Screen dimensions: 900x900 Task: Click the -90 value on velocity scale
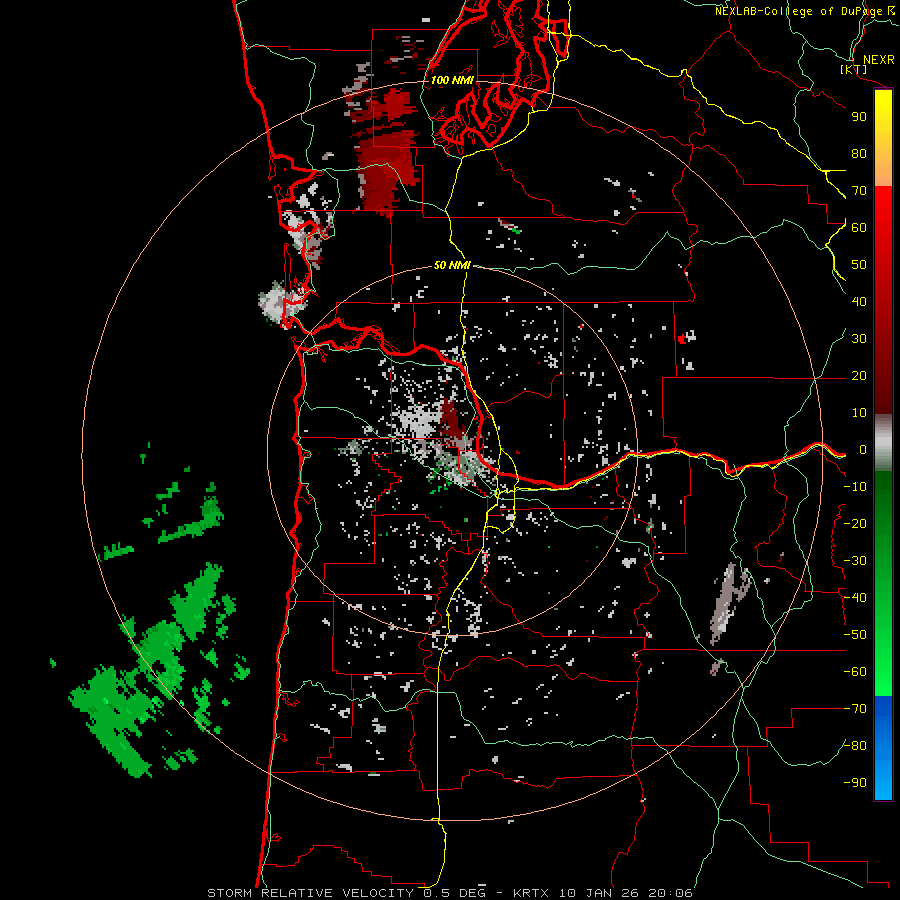[855, 783]
